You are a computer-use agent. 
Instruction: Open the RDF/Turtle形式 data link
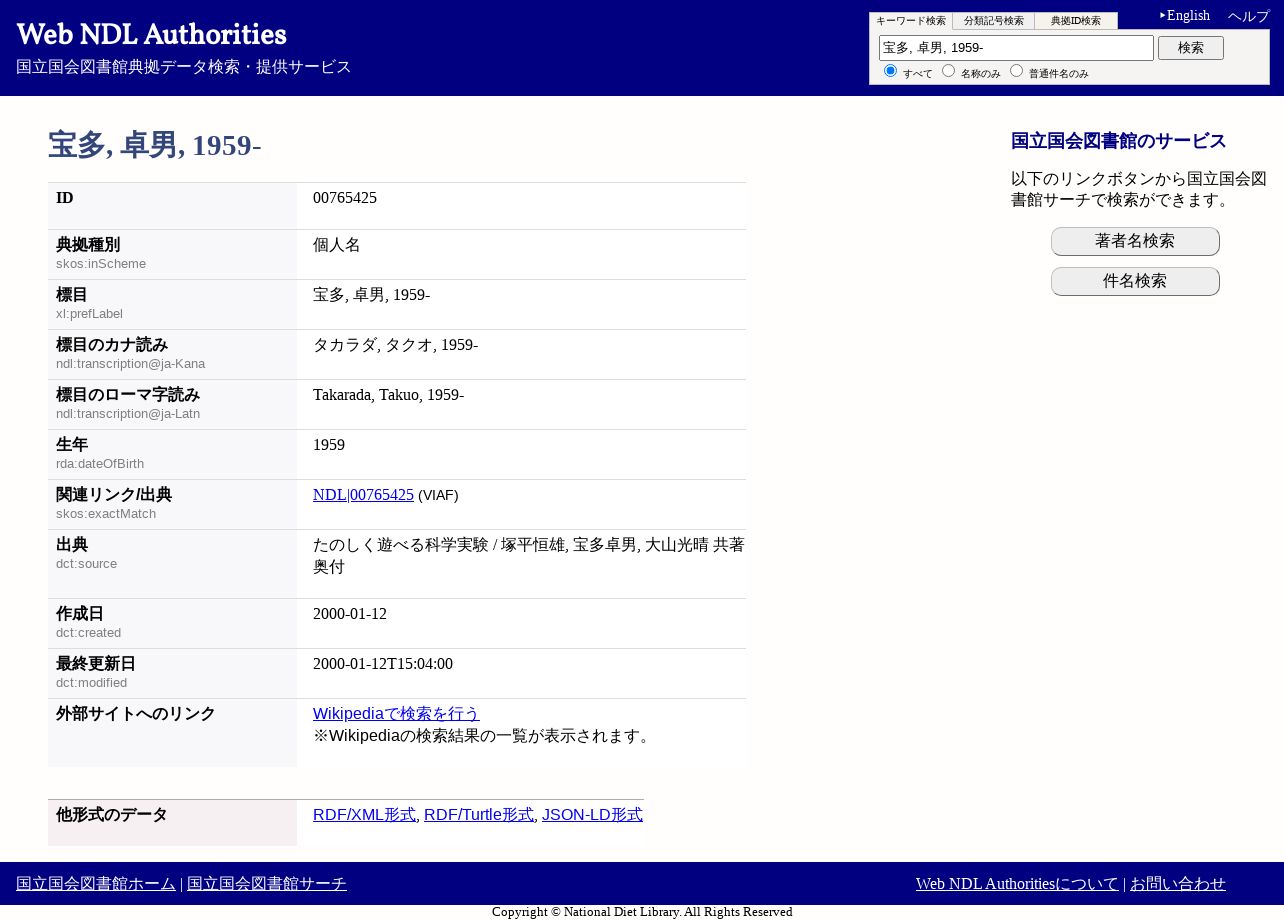[479, 815]
